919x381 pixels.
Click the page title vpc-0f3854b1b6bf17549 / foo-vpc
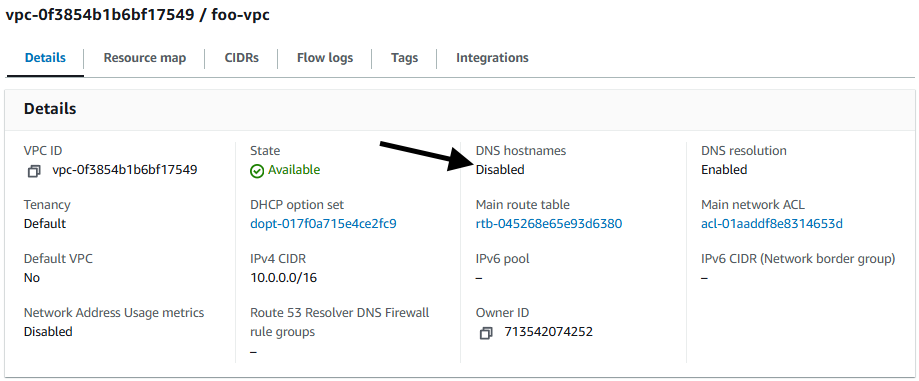137,15
